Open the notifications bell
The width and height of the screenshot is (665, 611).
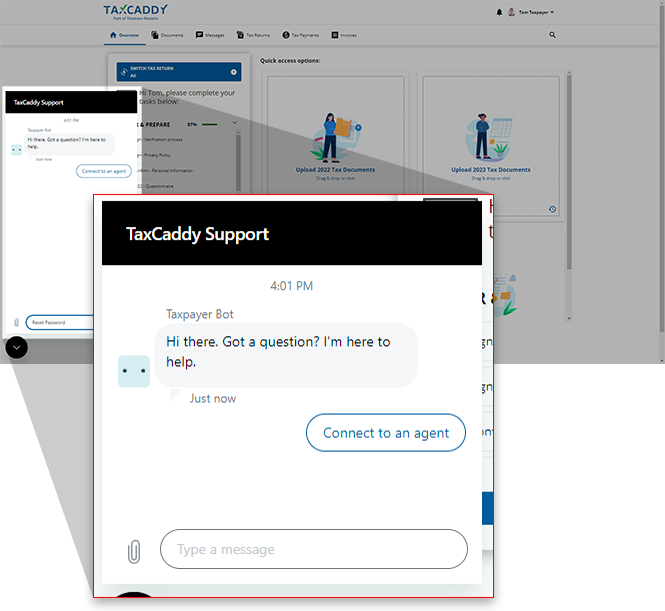click(499, 12)
